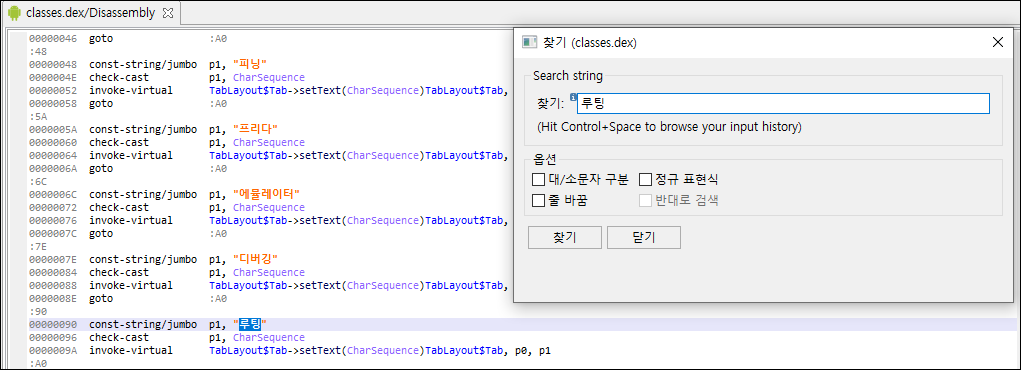Viewport: 1021px width, 370px height.
Task: Click :A0 target on line 0000006A
Action: (x=218, y=168)
